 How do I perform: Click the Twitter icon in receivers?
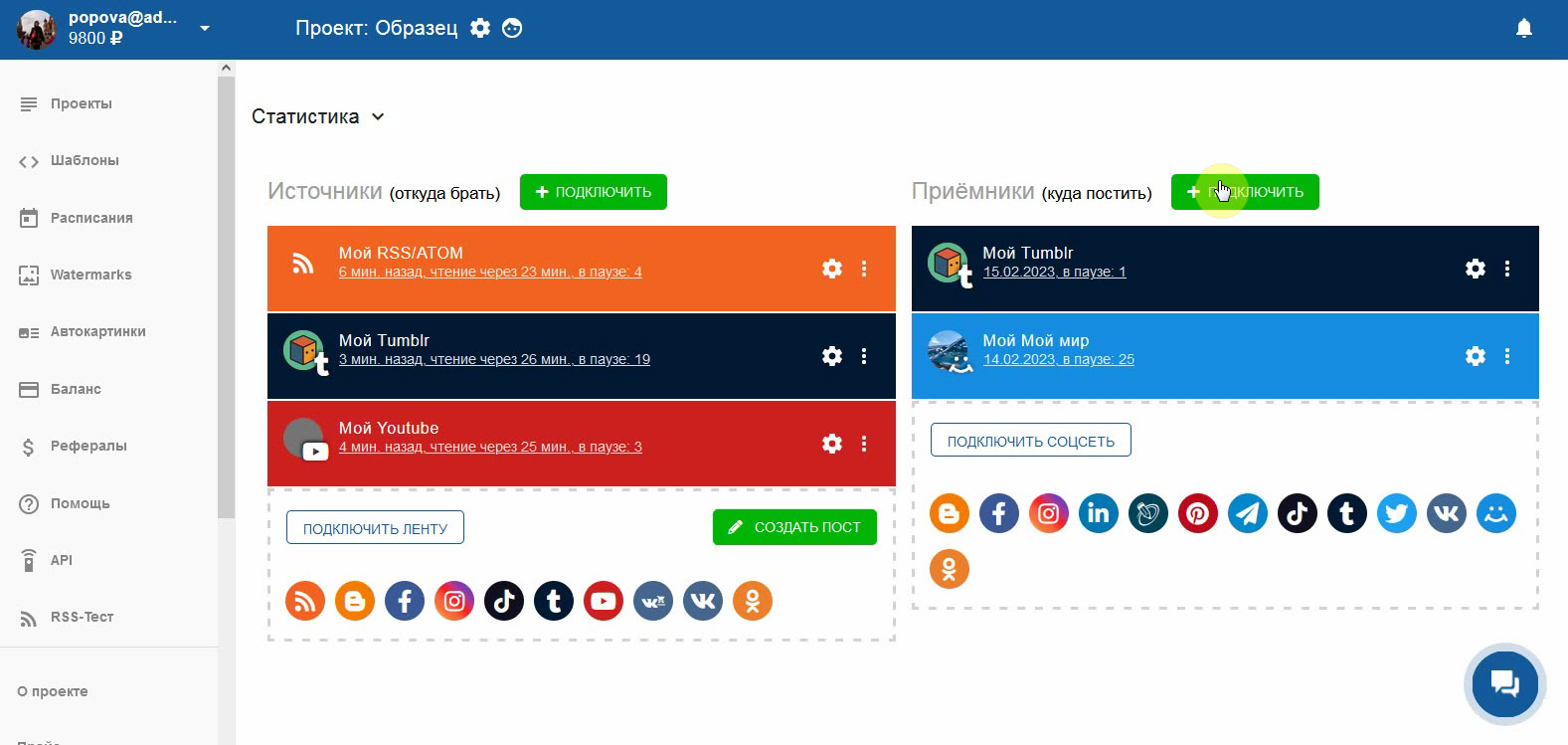coord(1396,513)
